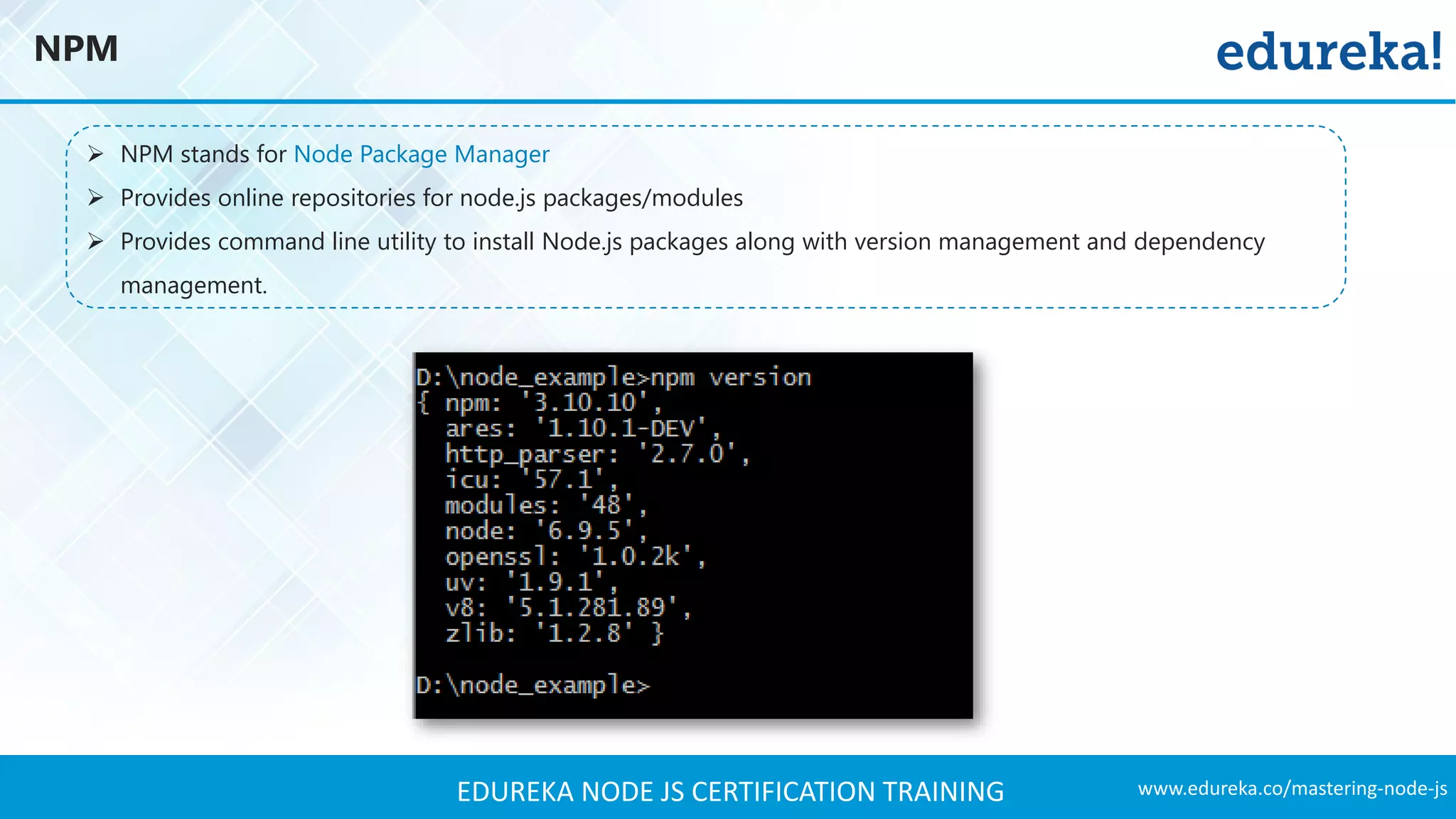Click the arrow bullet beside 'Provides online repositories'
1456x819 pixels.
click(x=96, y=198)
